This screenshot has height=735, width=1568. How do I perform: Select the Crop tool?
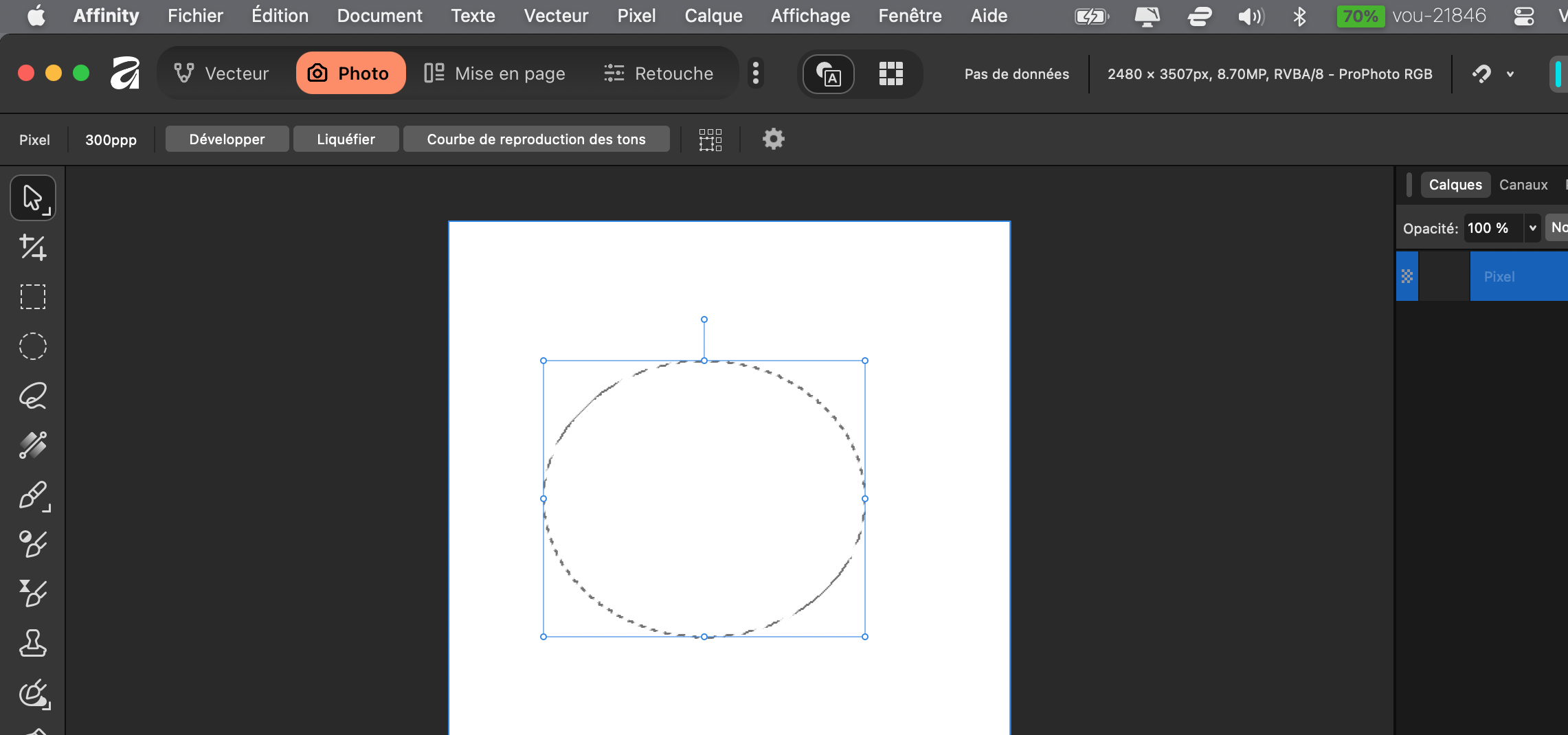(32, 247)
